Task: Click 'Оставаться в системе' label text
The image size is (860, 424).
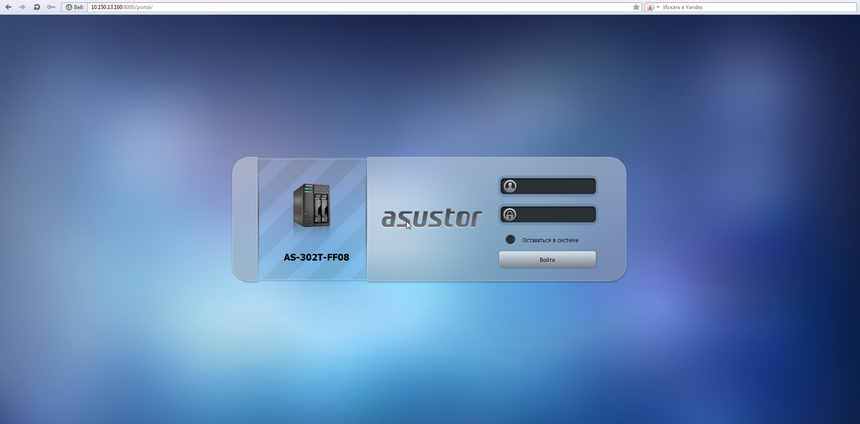Action: (x=550, y=240)
